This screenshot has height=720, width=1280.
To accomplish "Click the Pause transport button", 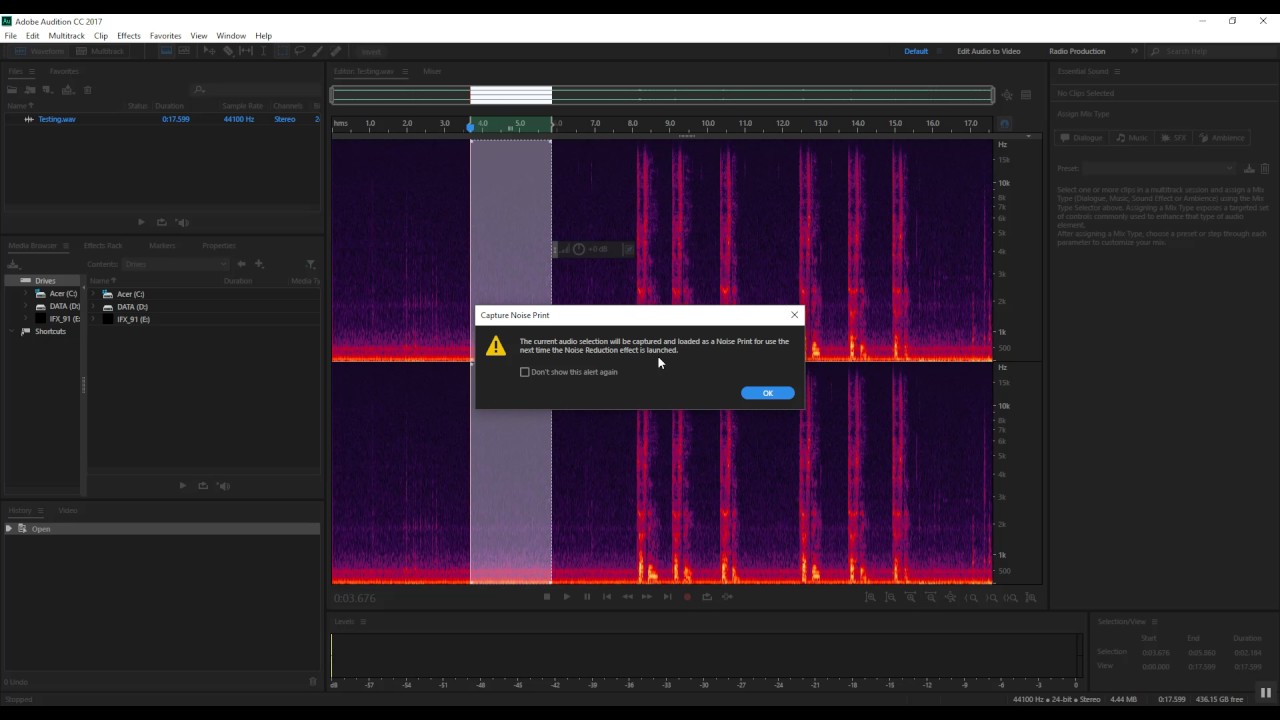I will pyautogui.click(x=587, y=597).
